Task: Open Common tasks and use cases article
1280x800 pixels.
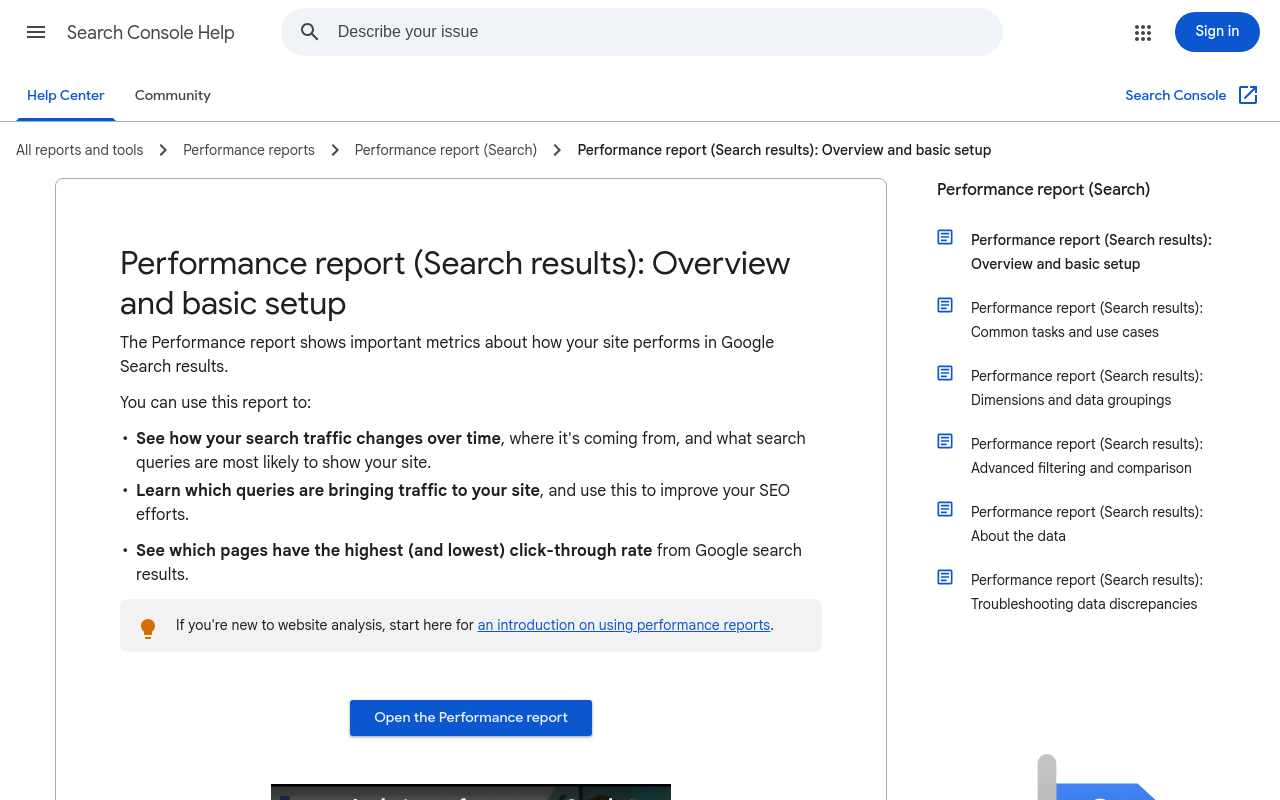Action: [1087, 320]
